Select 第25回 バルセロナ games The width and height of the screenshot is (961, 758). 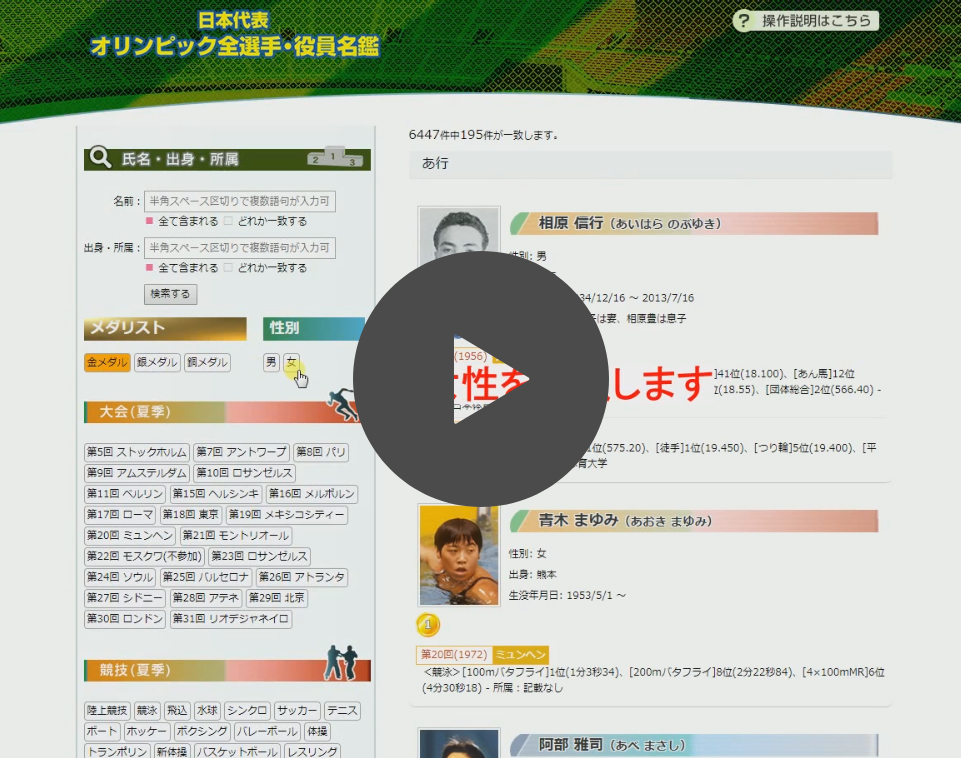206,577
